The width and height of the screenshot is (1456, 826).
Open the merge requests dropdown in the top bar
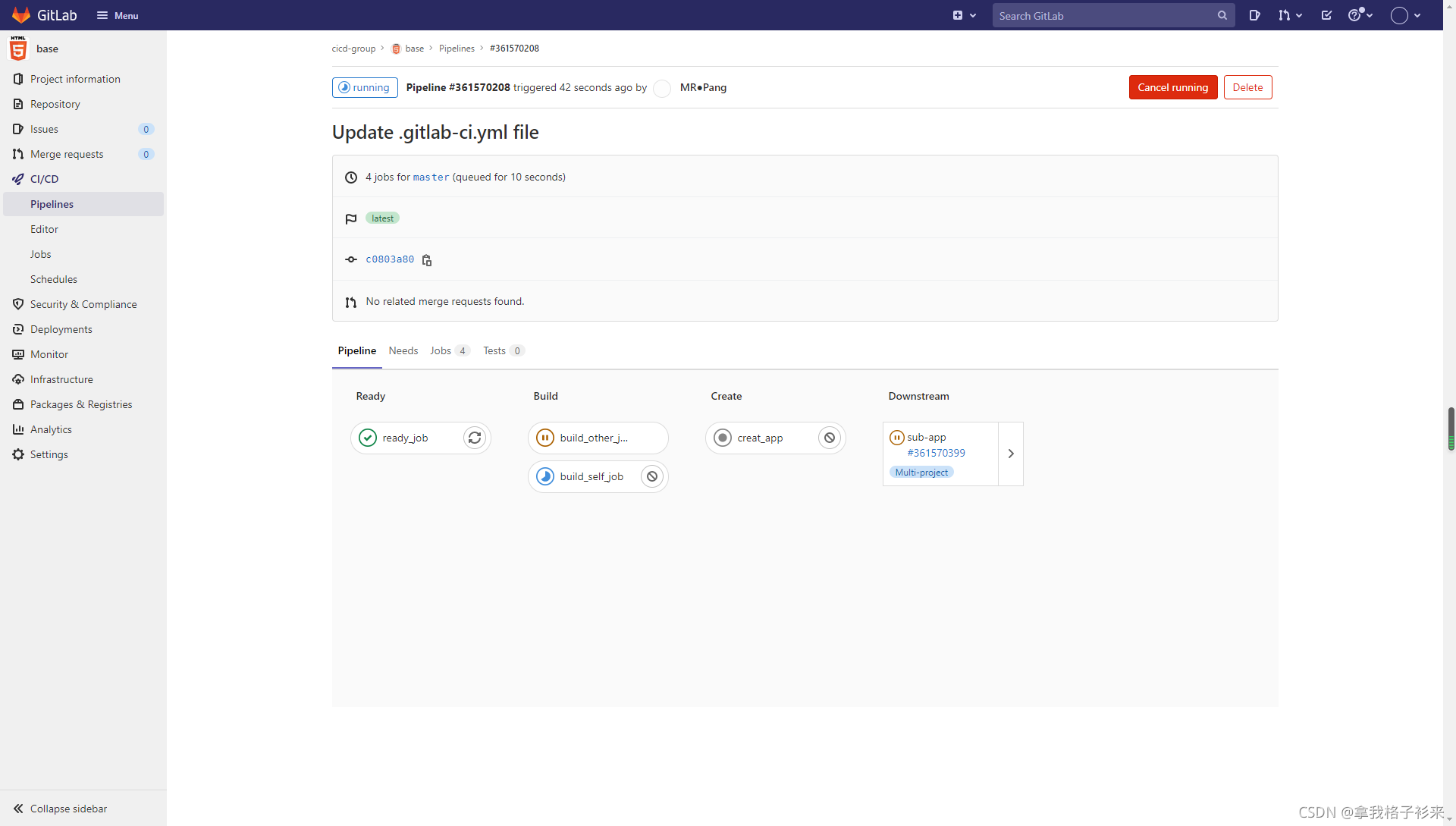point(1289,15)
